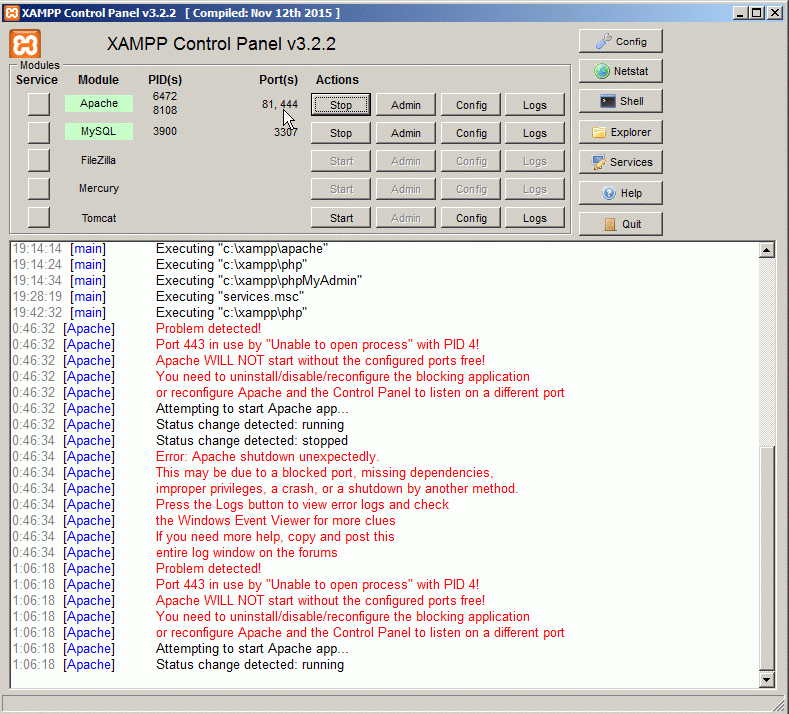789x714 pixels.
Task: Click log line "Error: Apache shutdown unexpectedly."
Action: tap(267, 456)
